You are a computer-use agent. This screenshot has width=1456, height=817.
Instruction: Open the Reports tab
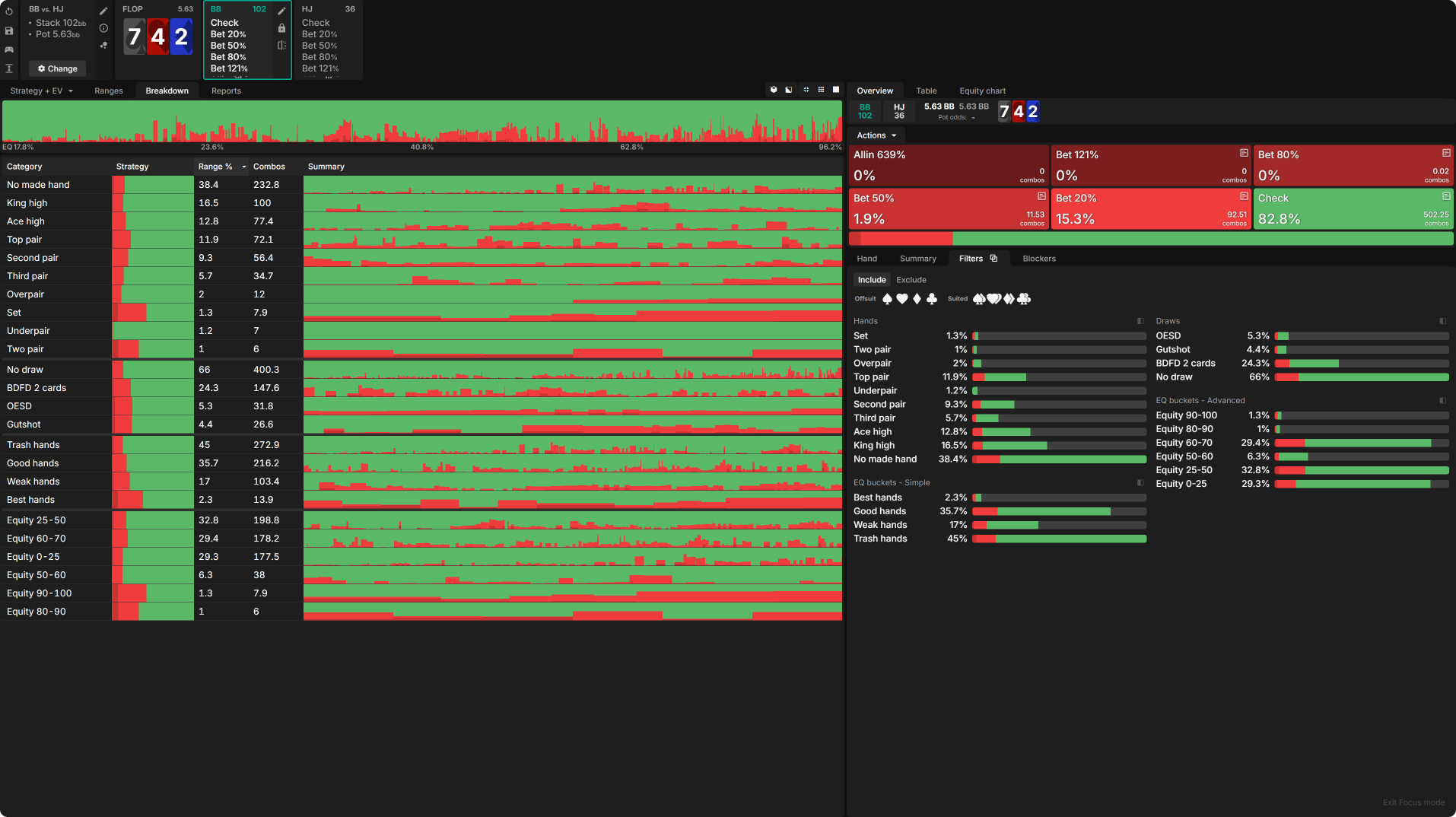pyautogui.click(x=226, y=91)
